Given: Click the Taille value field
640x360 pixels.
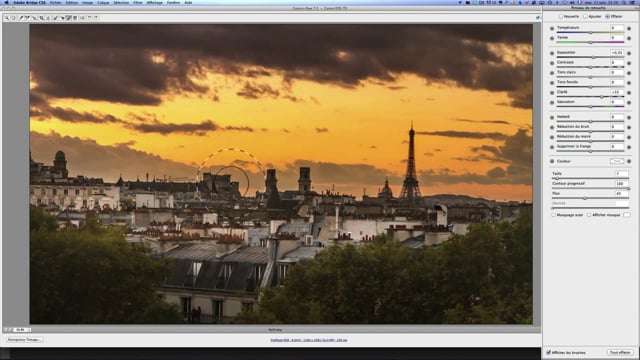Looking at the screenshot, I should (622, 173).
